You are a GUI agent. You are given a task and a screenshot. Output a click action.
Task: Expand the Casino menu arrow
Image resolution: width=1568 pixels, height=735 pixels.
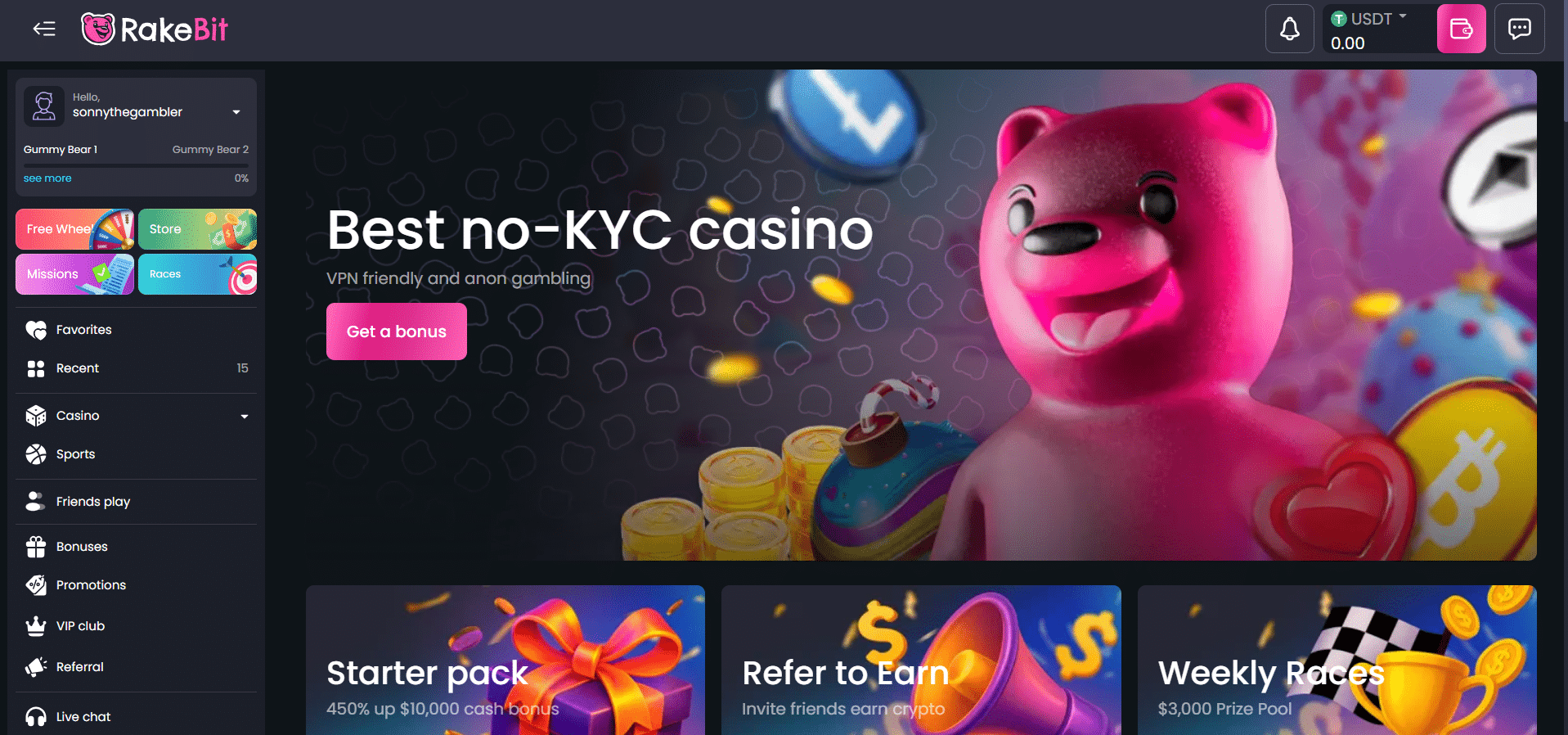click(244, 417)
